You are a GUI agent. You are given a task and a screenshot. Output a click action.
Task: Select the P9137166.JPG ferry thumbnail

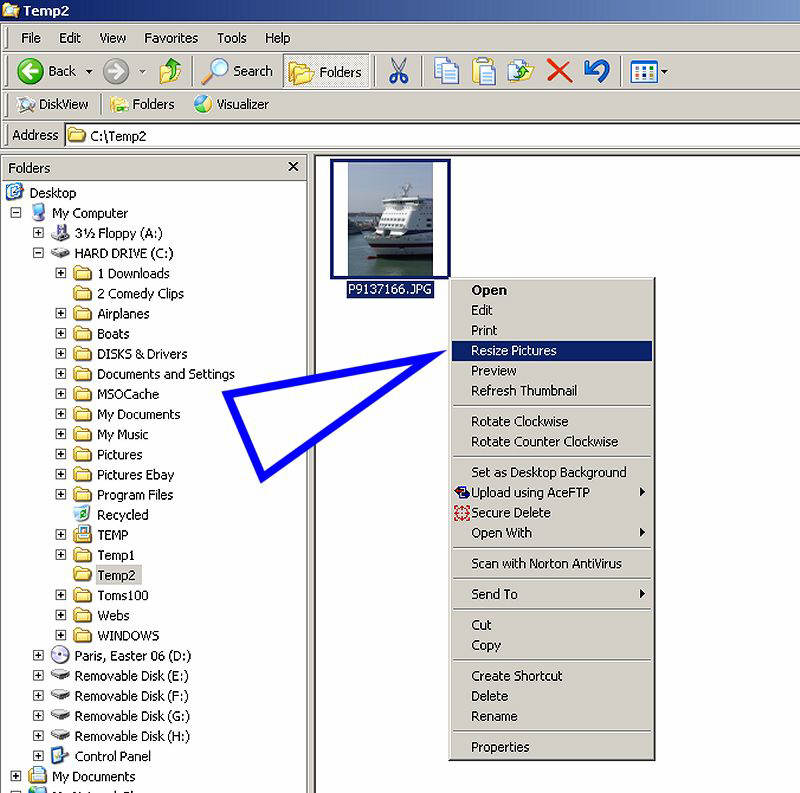pos(390,219)
